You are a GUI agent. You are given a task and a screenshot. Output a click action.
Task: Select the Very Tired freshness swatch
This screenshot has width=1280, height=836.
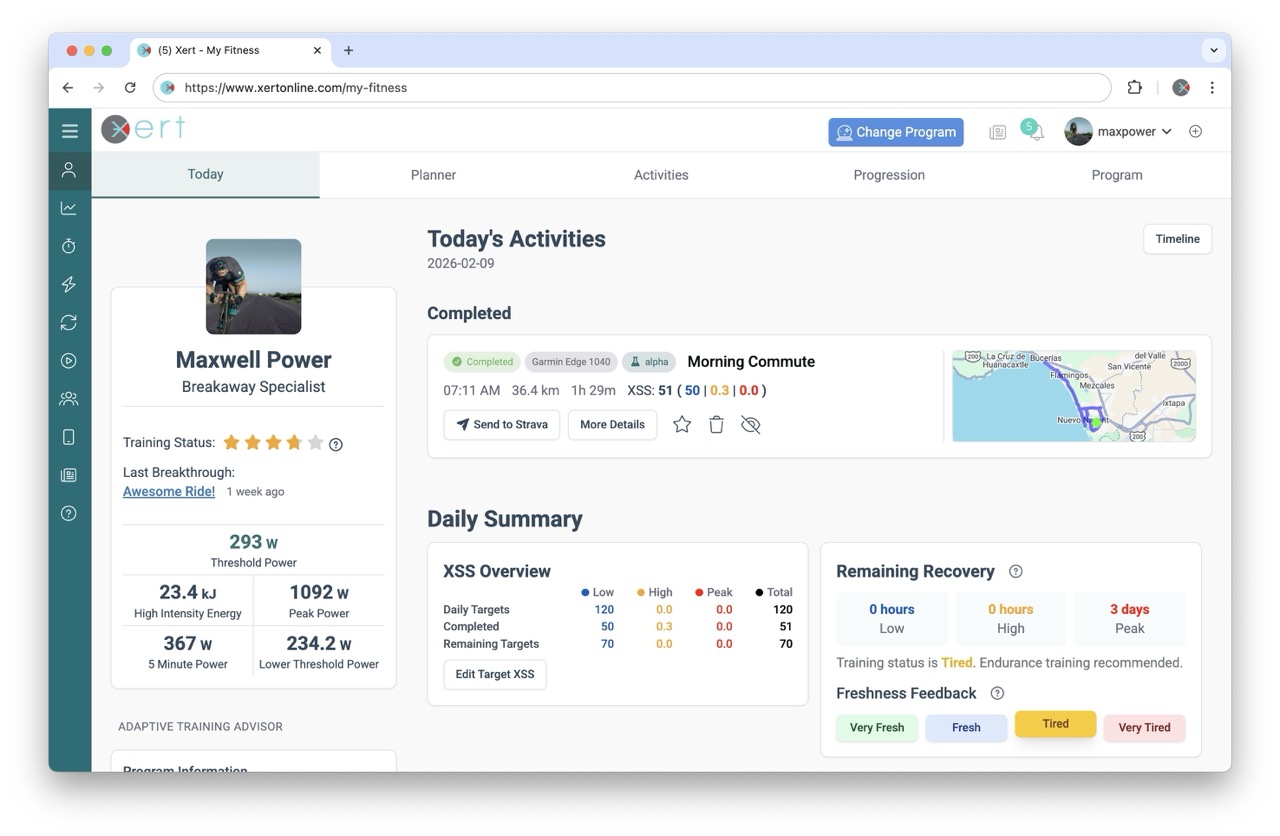tap(1144, 728)
